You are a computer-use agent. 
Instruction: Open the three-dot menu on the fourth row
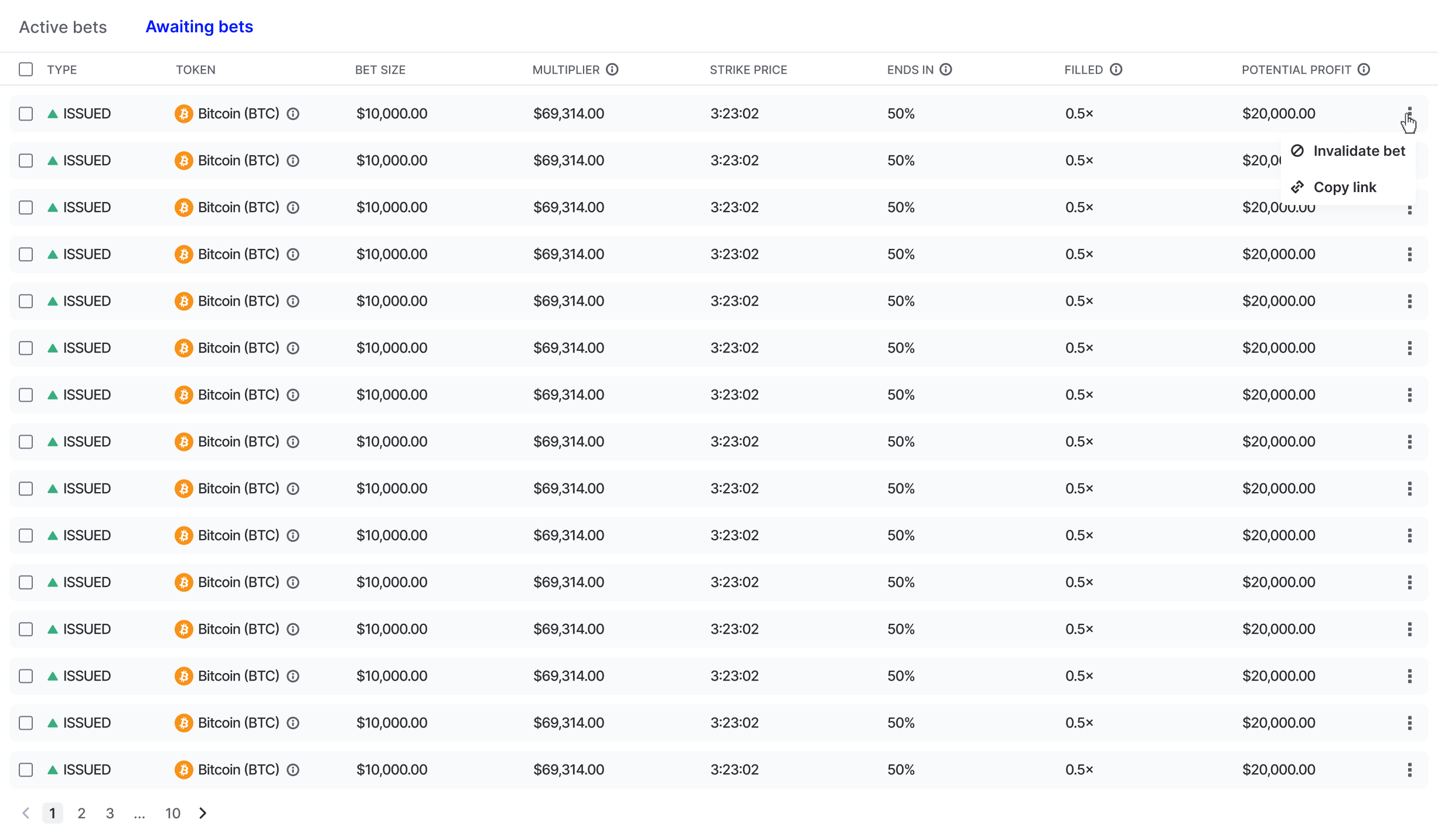pyautogui.click(x=1409, y=254)
